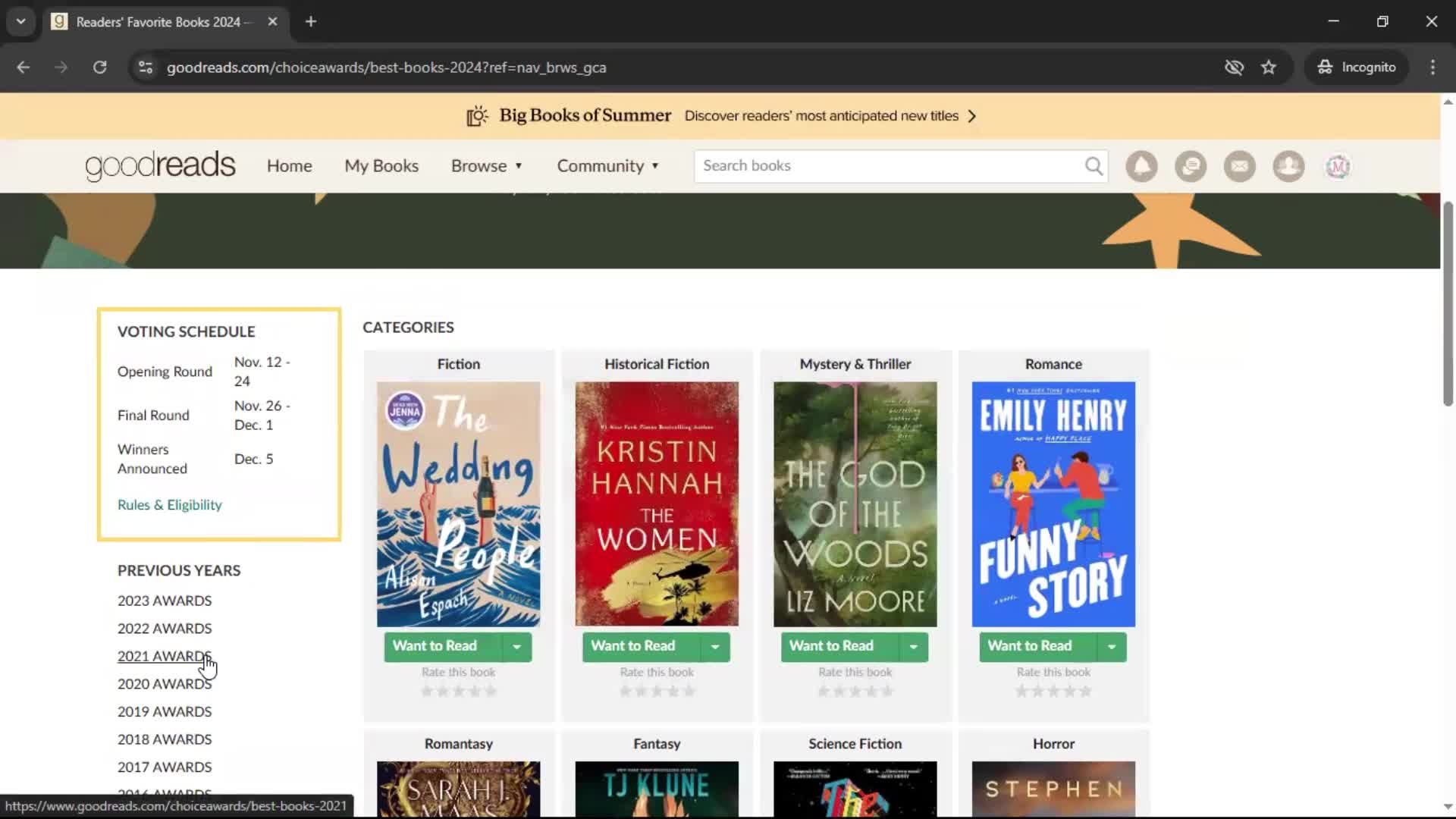
Task: Open the Science Fiction category heading
Action: point(855,744)
